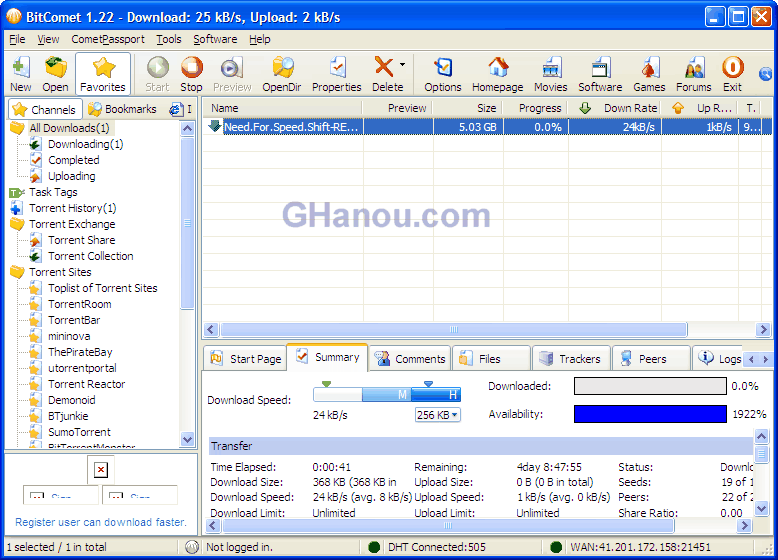
Task: Open the Help menu
Action: [259, 39]
